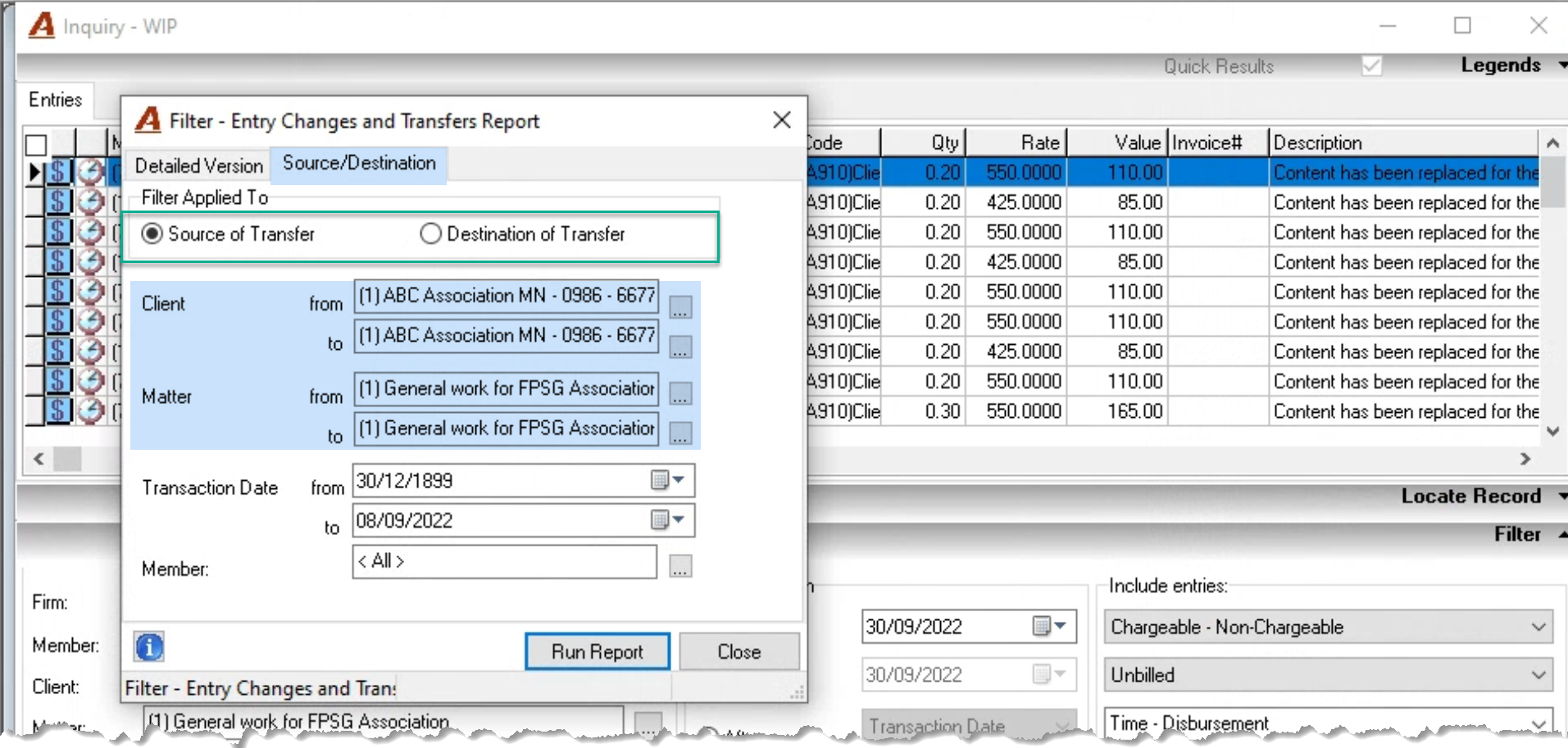Click dollar icon in first entries row
The width and height of the screenshot is (1568, 748).
pyautogui.click(x=58, y=172)
